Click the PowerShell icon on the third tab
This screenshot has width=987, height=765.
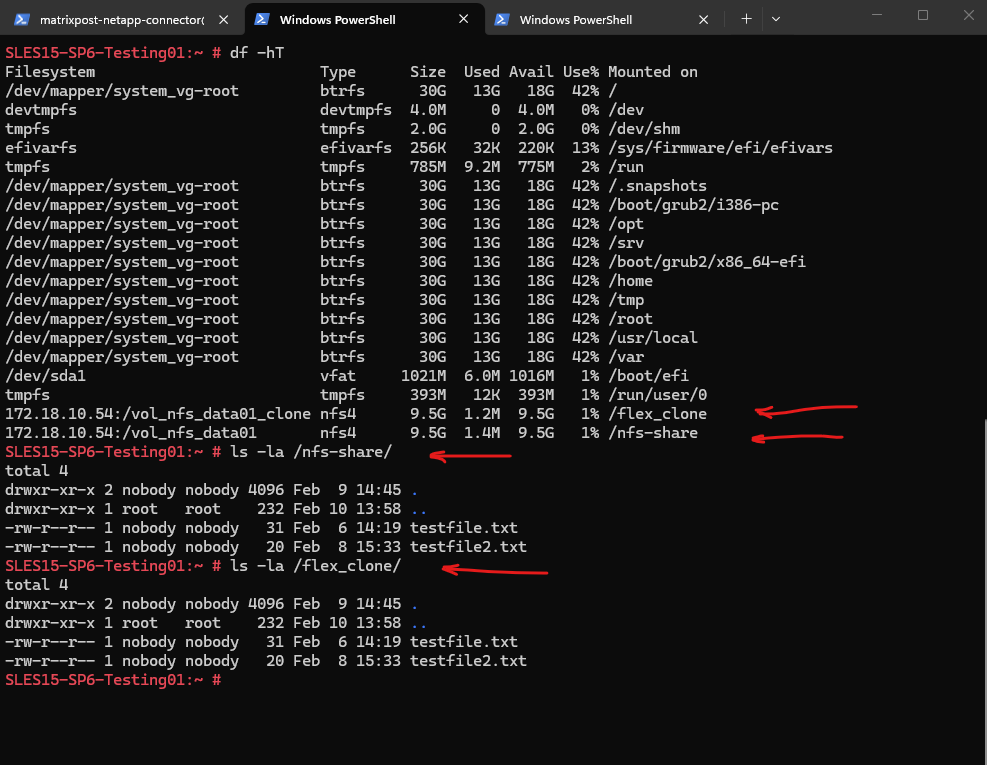[x=502, y=19]
